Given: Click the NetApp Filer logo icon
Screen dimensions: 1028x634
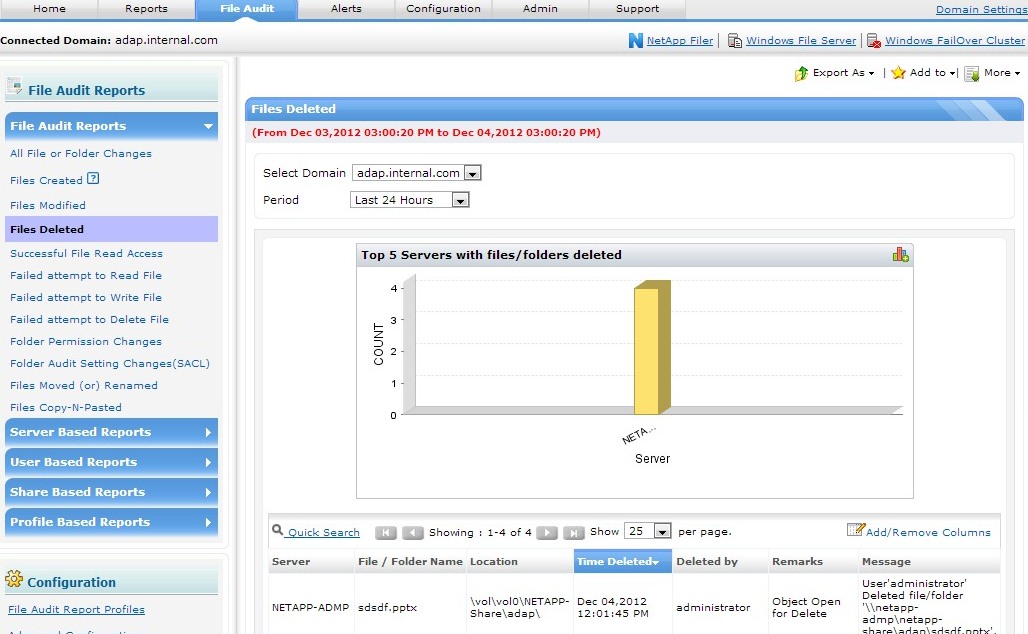Looking at the screenshot, I should click(635, 41).
